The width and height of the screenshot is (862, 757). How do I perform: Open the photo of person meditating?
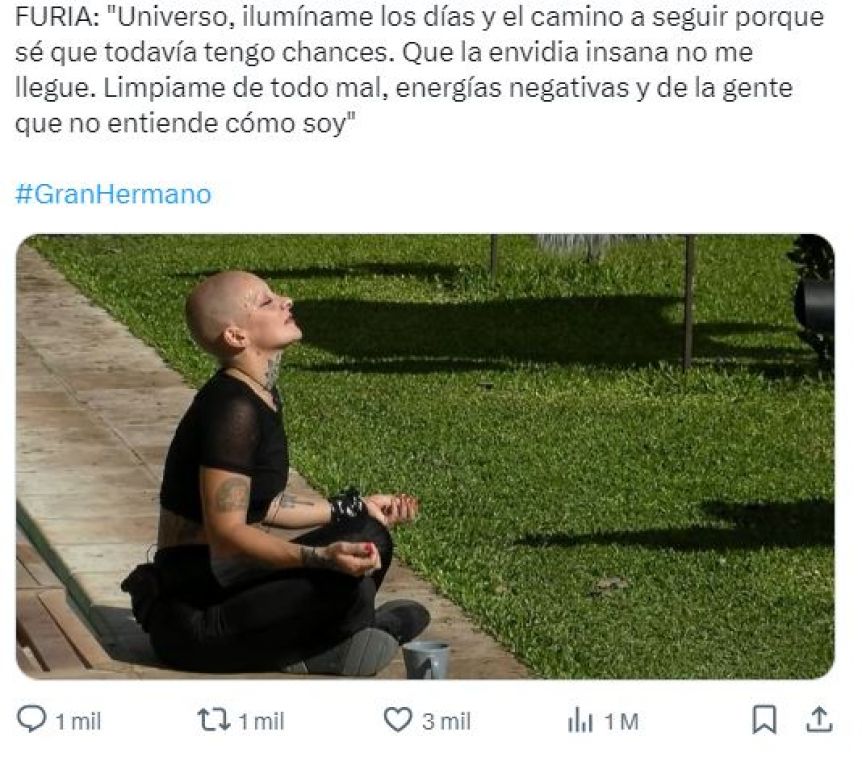click(x=425, y=456)
